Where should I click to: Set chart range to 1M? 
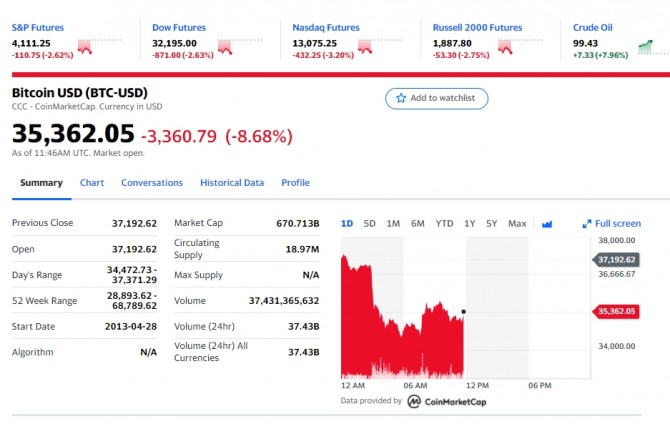393,224
